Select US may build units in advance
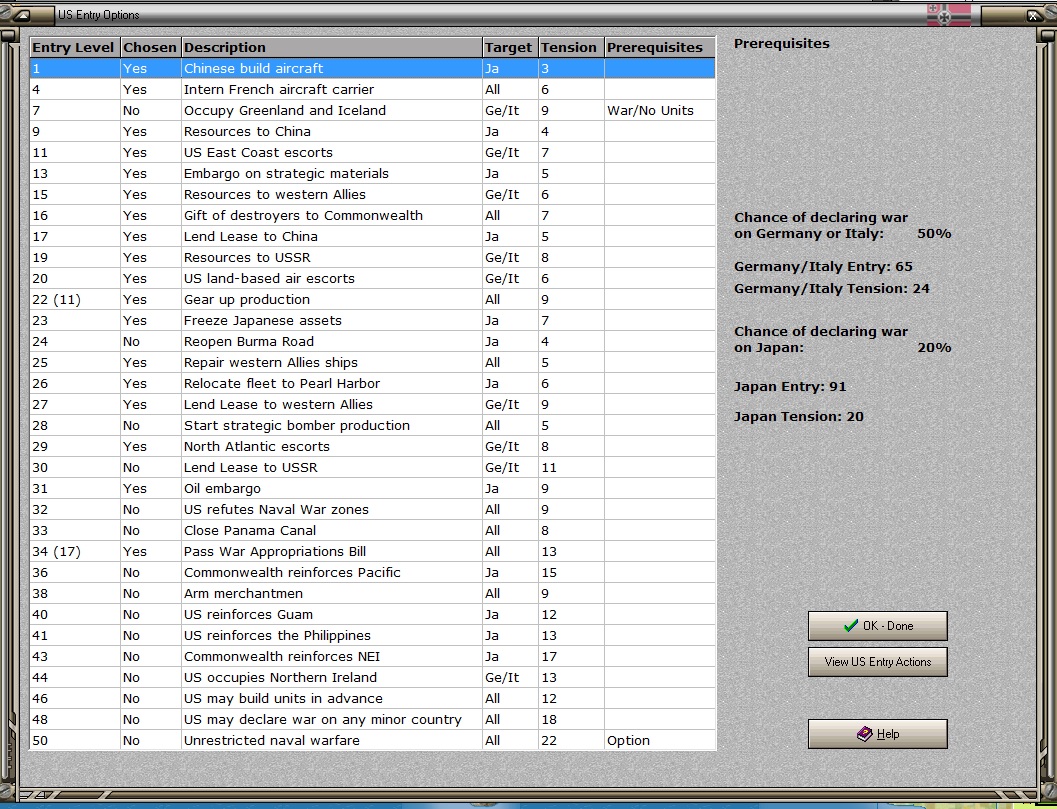Screen dimensions: 1057x809 [x=372, y=698]
